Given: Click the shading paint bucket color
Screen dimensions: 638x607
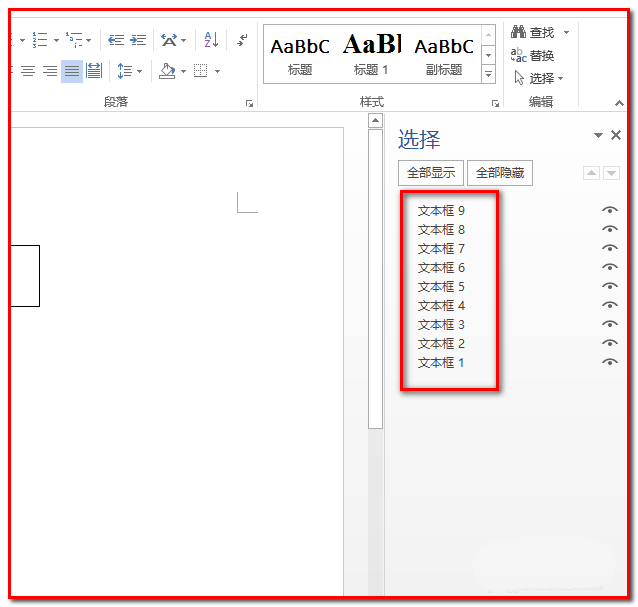Looking at the screenshot, I should (167, 71).
